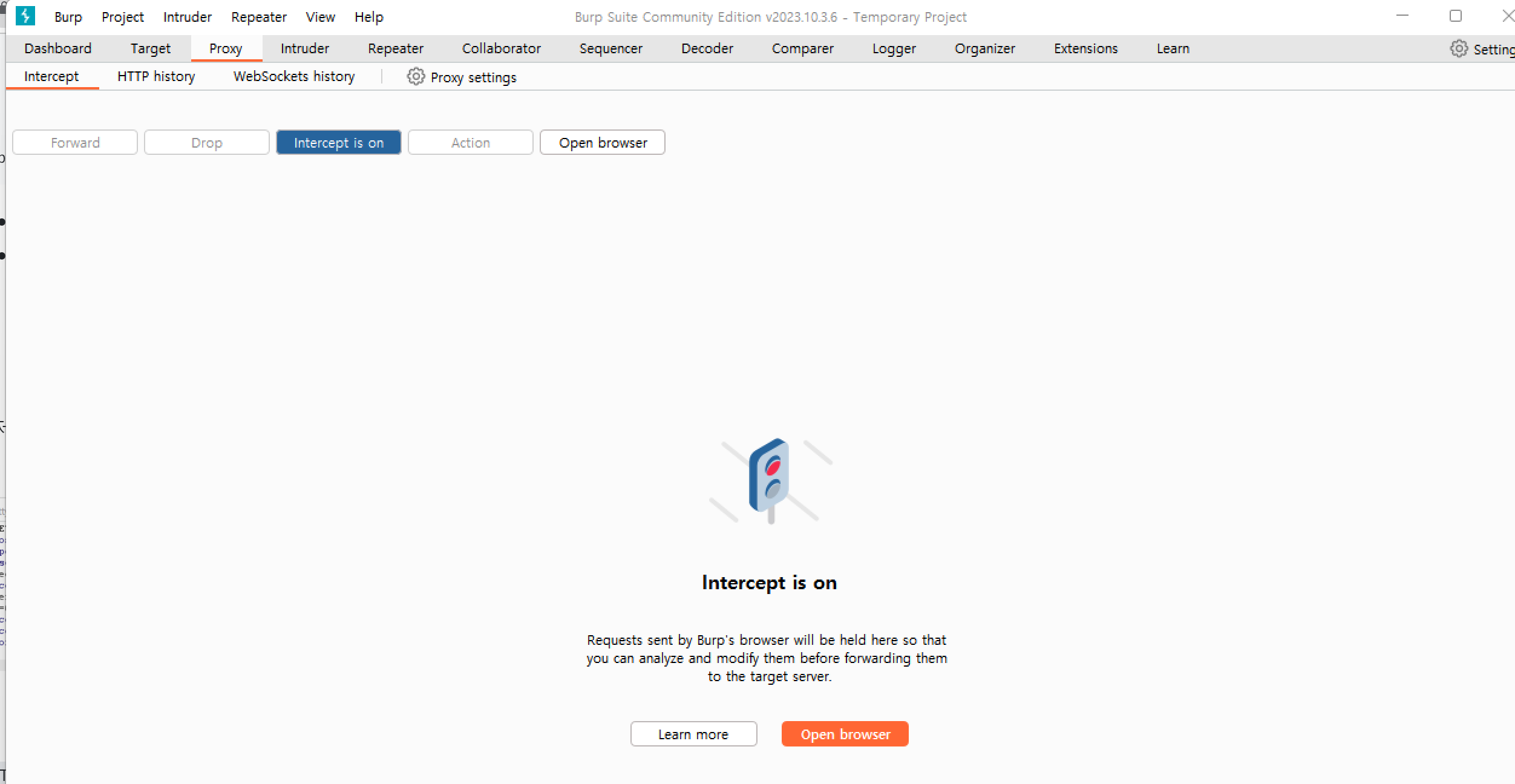Toggle the Intercept is on button
1515x784 pixels.
tap(338, 143)
